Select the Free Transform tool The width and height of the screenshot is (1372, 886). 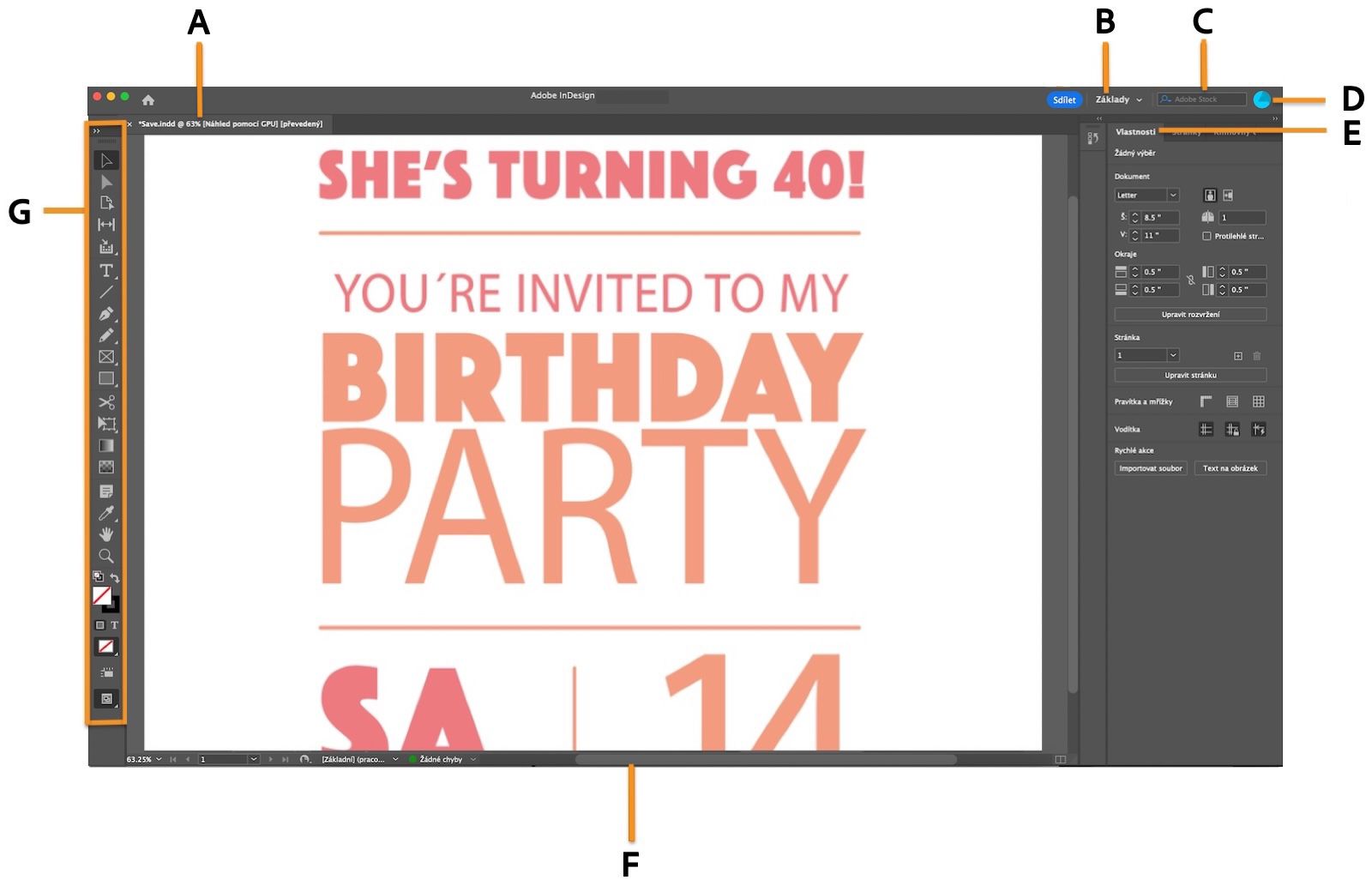[106, 424]
